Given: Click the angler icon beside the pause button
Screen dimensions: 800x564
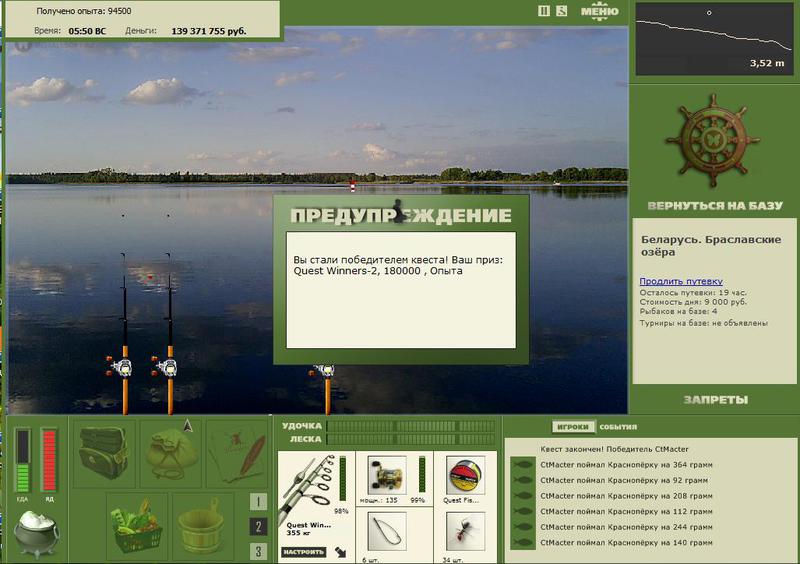Looking at the screenshot, I should (561, 11).
